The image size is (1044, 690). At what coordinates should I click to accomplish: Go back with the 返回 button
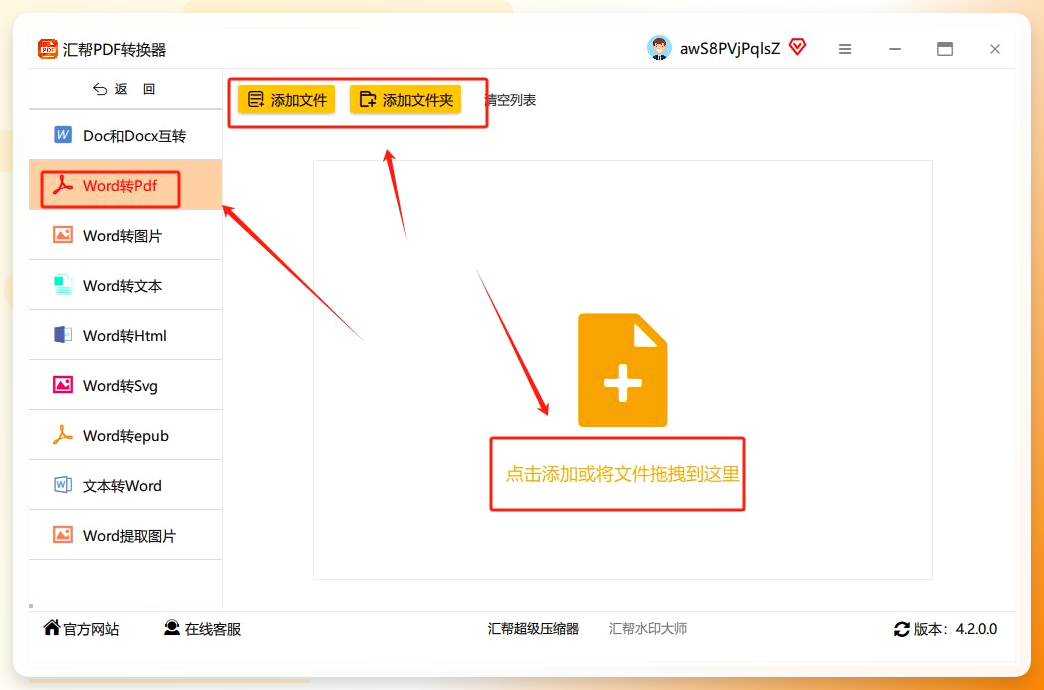(125, 89)
